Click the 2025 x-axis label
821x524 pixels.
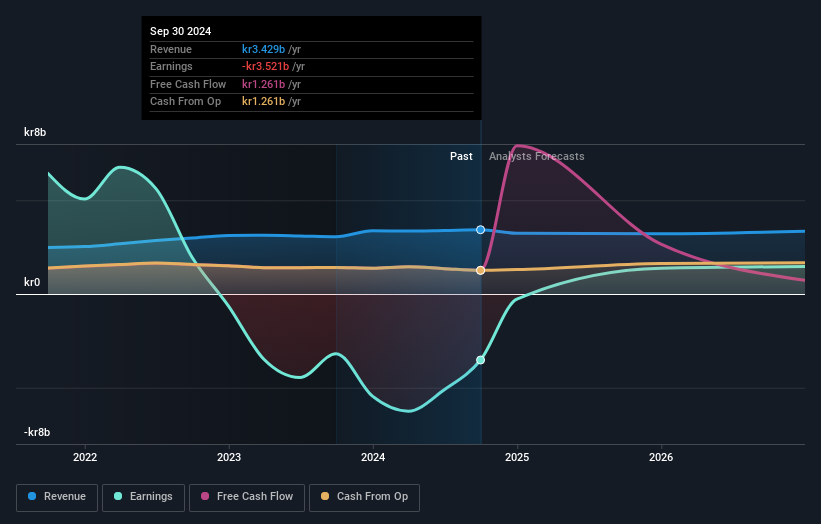(x=517, y=458)
